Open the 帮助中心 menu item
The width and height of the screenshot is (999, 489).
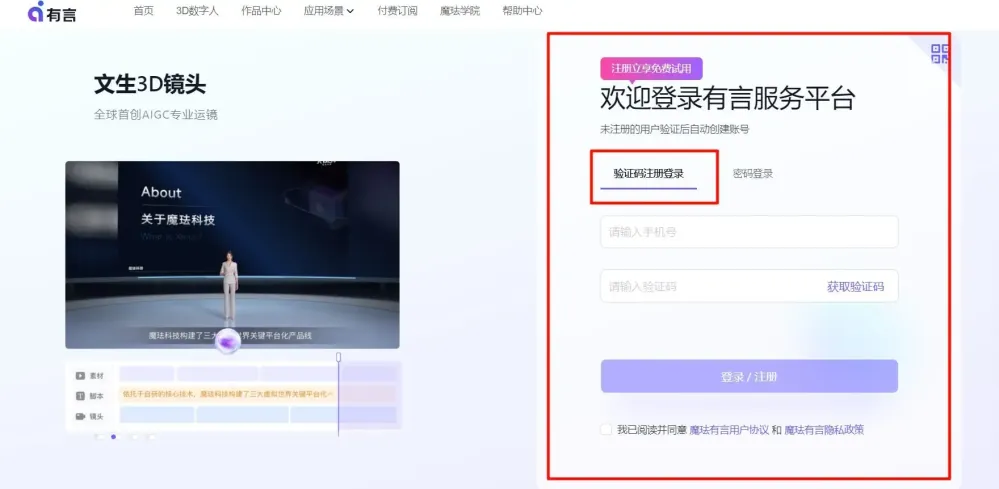point(522,11)
